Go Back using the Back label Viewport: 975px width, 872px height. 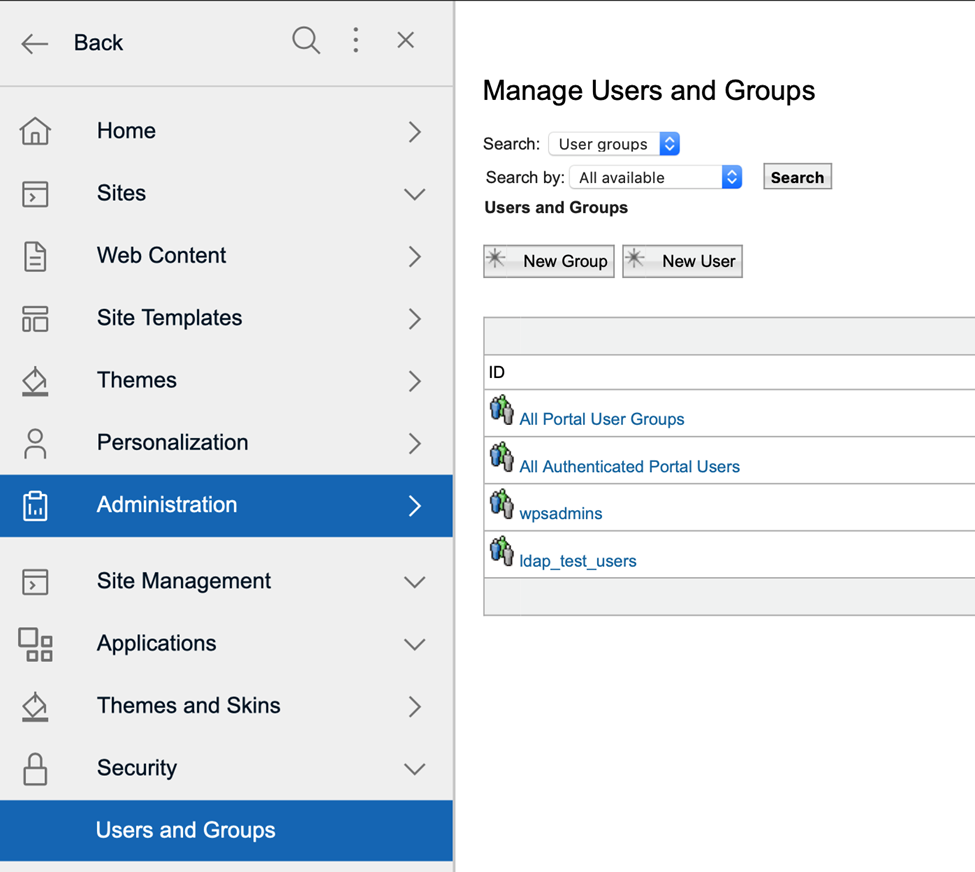(98, 43)
